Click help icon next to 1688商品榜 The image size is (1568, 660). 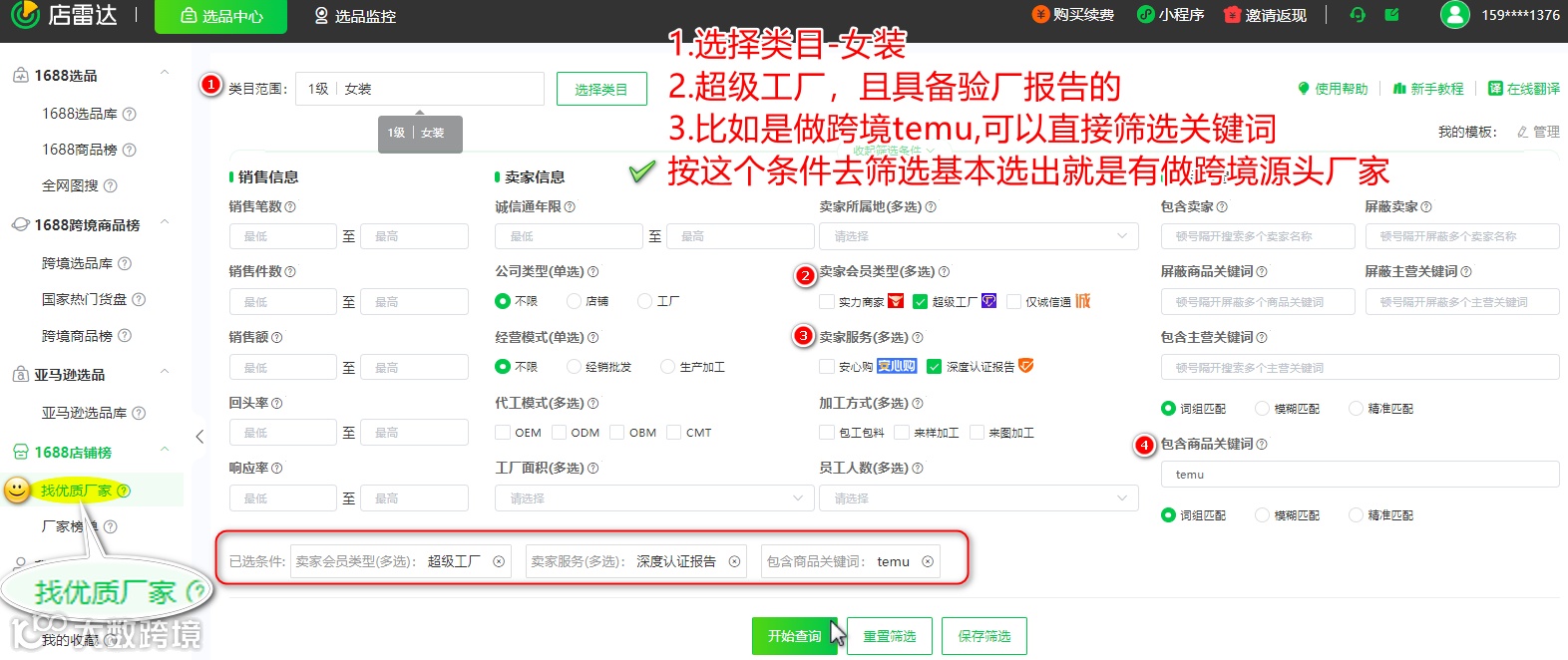tap(130, 150)
